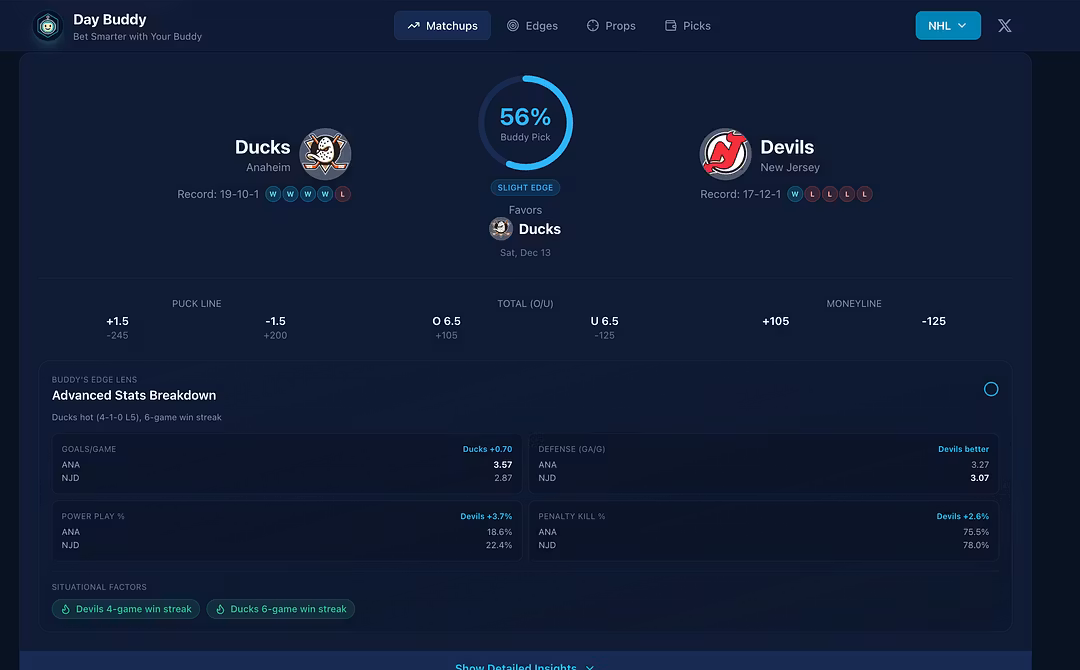Click the Anaheim Ducks team logo
This screenshot has height=670, width=1080.
325,153
